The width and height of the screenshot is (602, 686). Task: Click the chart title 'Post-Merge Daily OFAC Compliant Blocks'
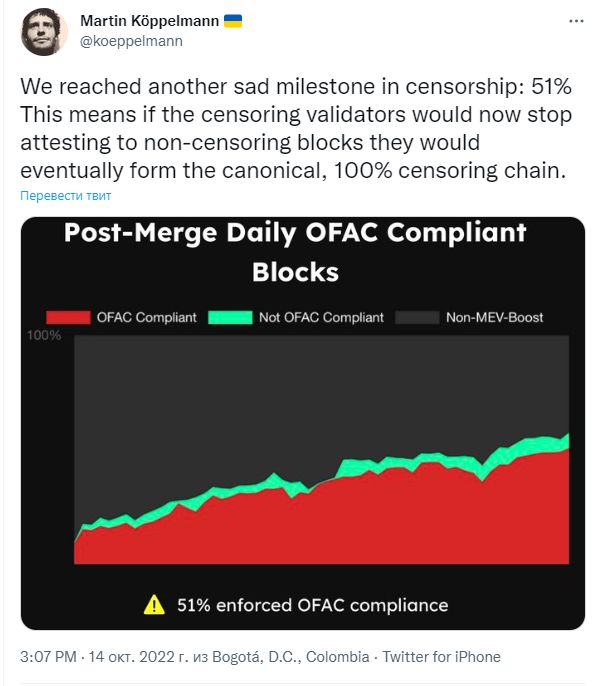pyautogui.click(x=295, y=252)
